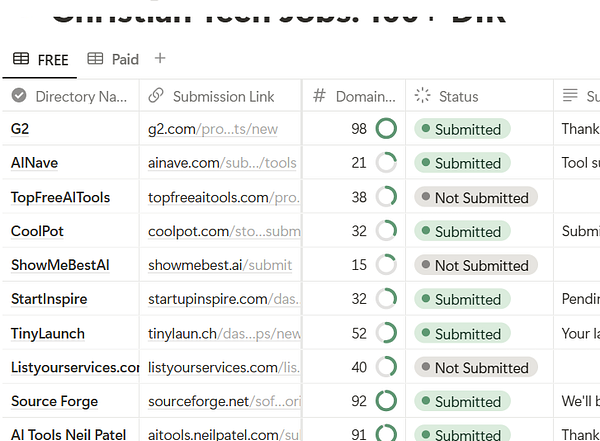Change TinyLaunch Submitted status tag
600x441 pixels.
462,334
